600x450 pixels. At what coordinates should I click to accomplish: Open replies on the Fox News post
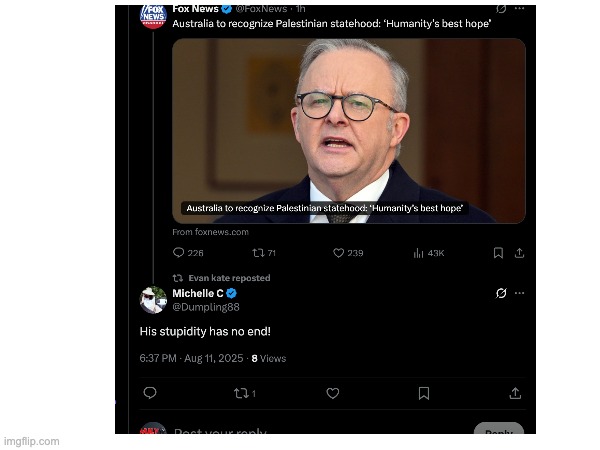188,253
